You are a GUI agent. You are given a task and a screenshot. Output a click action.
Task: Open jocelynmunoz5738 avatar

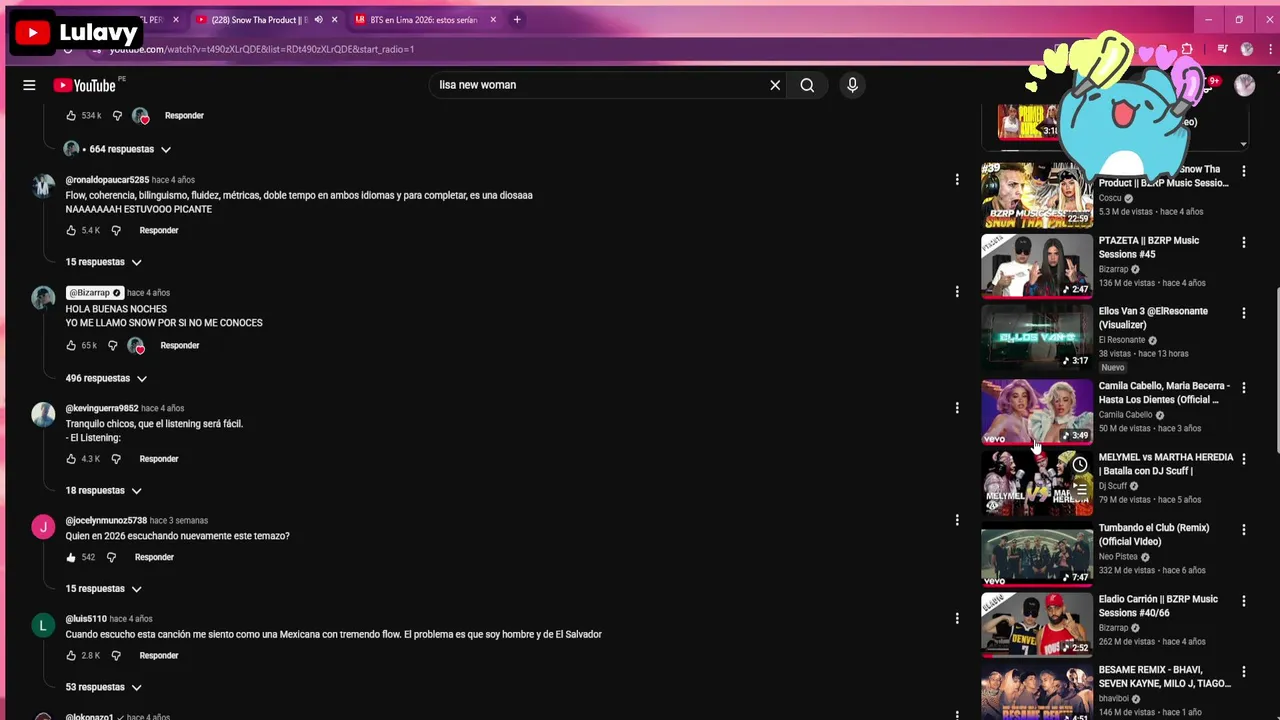pos(43,527)
